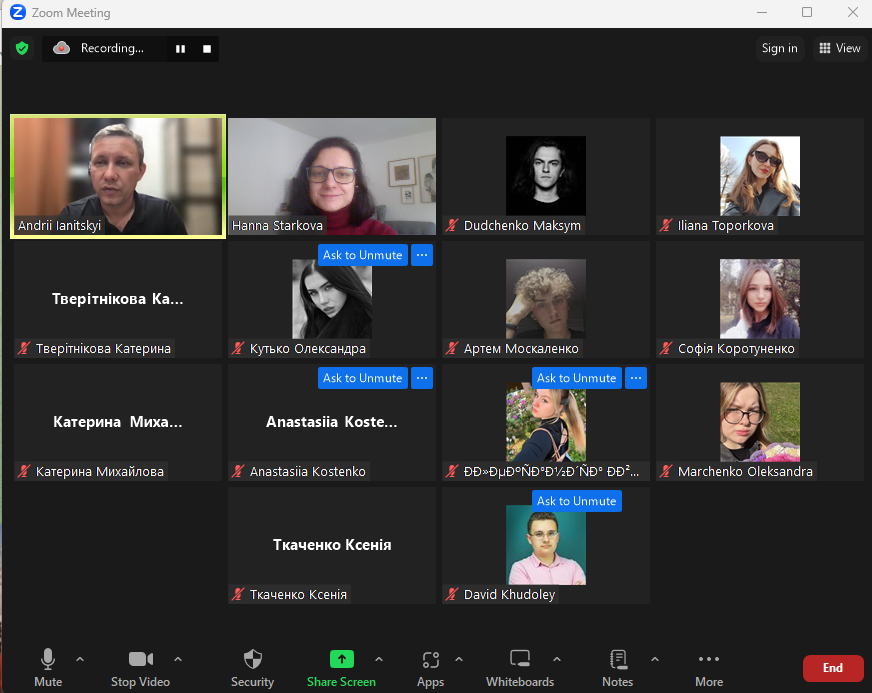872x693 pixels.
Task: Ask David Khudoley to unmute
Action: point(577,501)
